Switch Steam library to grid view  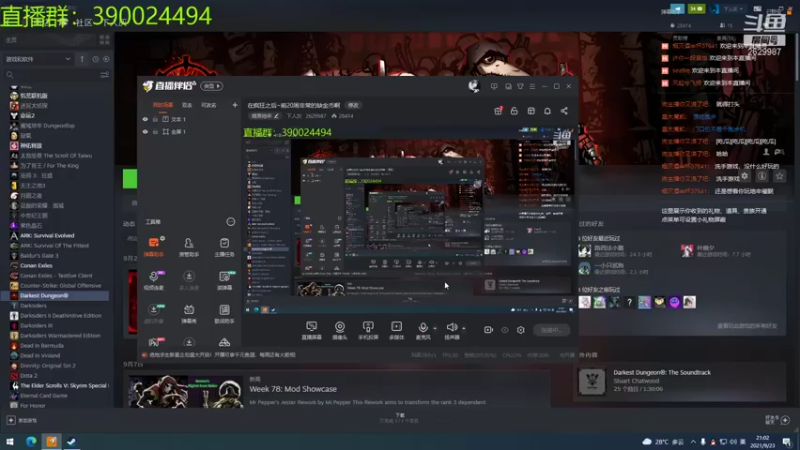tap(105, 40)
